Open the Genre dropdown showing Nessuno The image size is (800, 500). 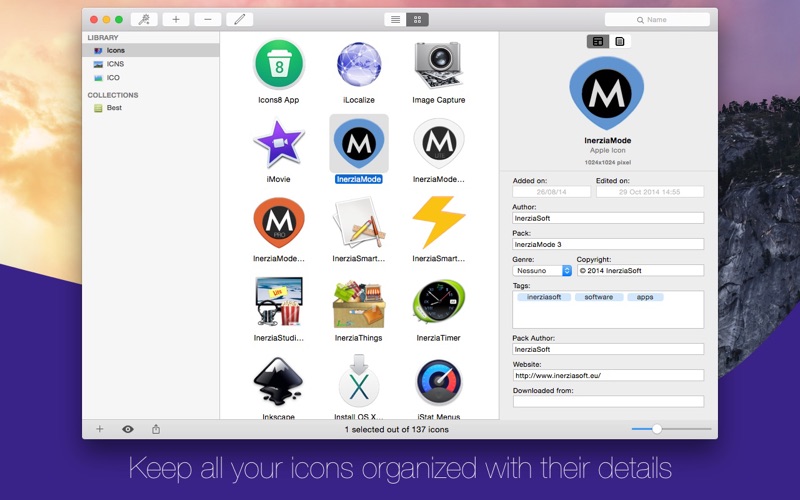(x=542, y=270)
